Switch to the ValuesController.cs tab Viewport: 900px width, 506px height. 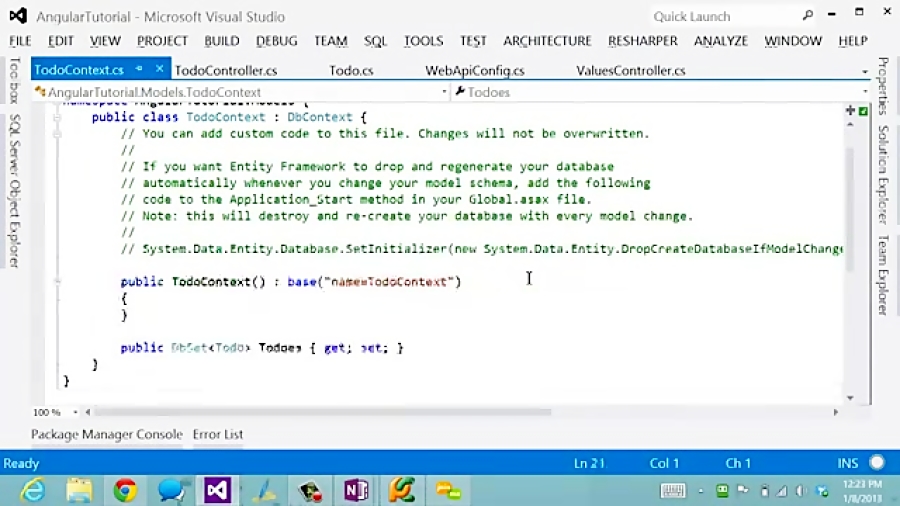tap(630, 71)
